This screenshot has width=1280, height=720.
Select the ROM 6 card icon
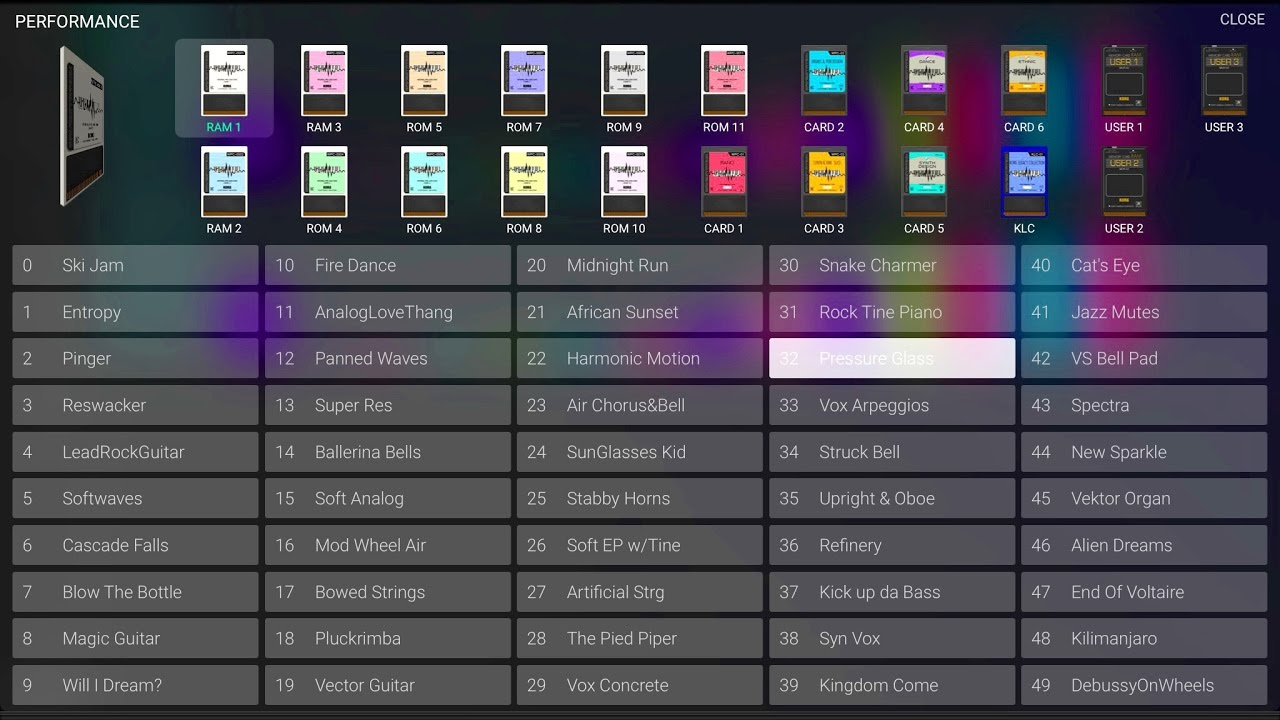[x=424, y=182]
